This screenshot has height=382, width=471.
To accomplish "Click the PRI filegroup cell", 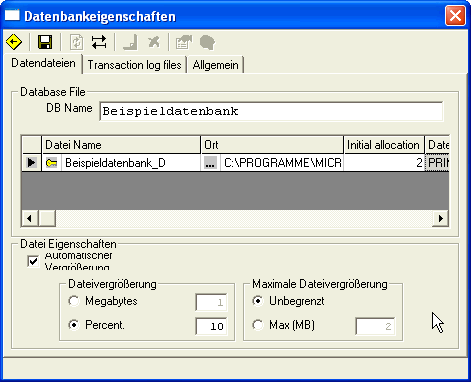I will click(437, 163).
